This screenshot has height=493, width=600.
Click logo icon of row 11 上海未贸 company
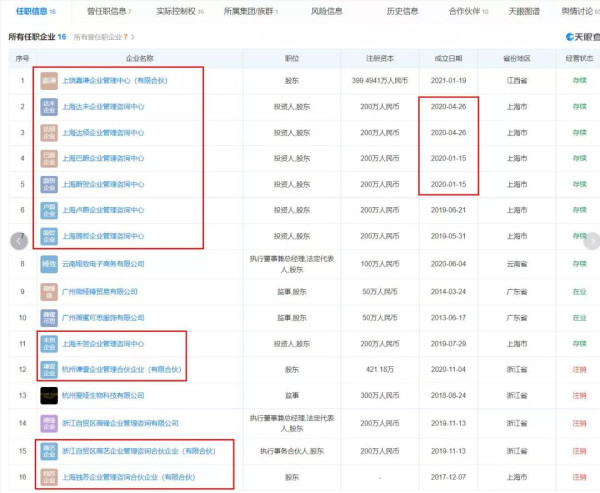click(x=49, y=344)
